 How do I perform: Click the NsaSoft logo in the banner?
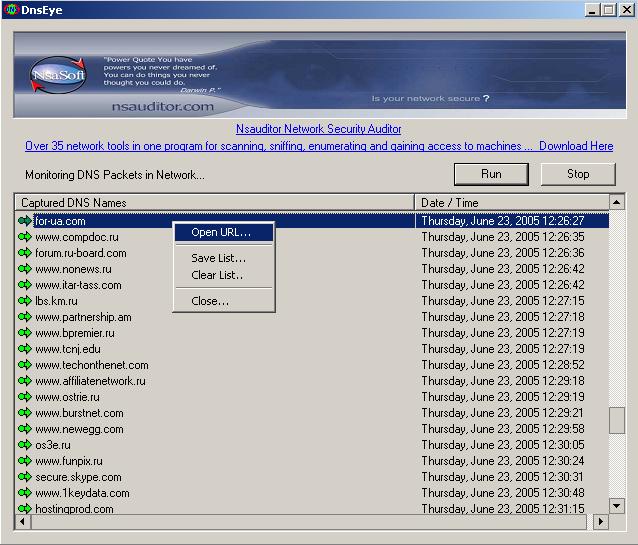click(x=58, y=75)
